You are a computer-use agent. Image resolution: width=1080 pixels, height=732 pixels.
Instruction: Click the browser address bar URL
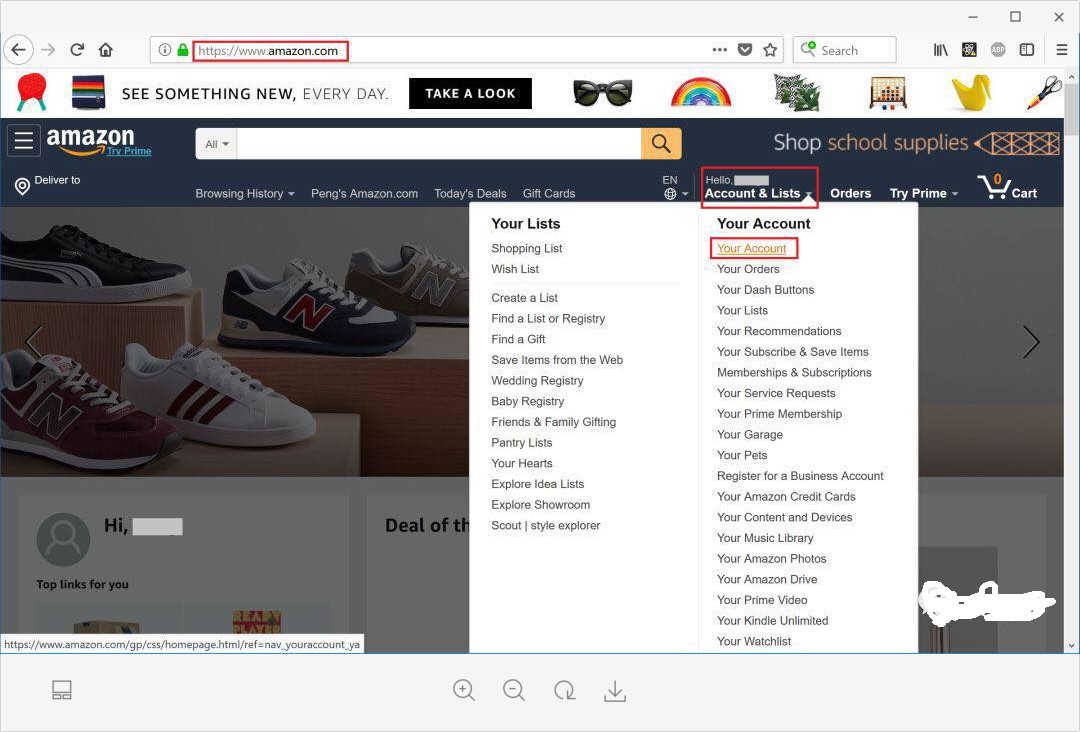(x=268, y=50)
